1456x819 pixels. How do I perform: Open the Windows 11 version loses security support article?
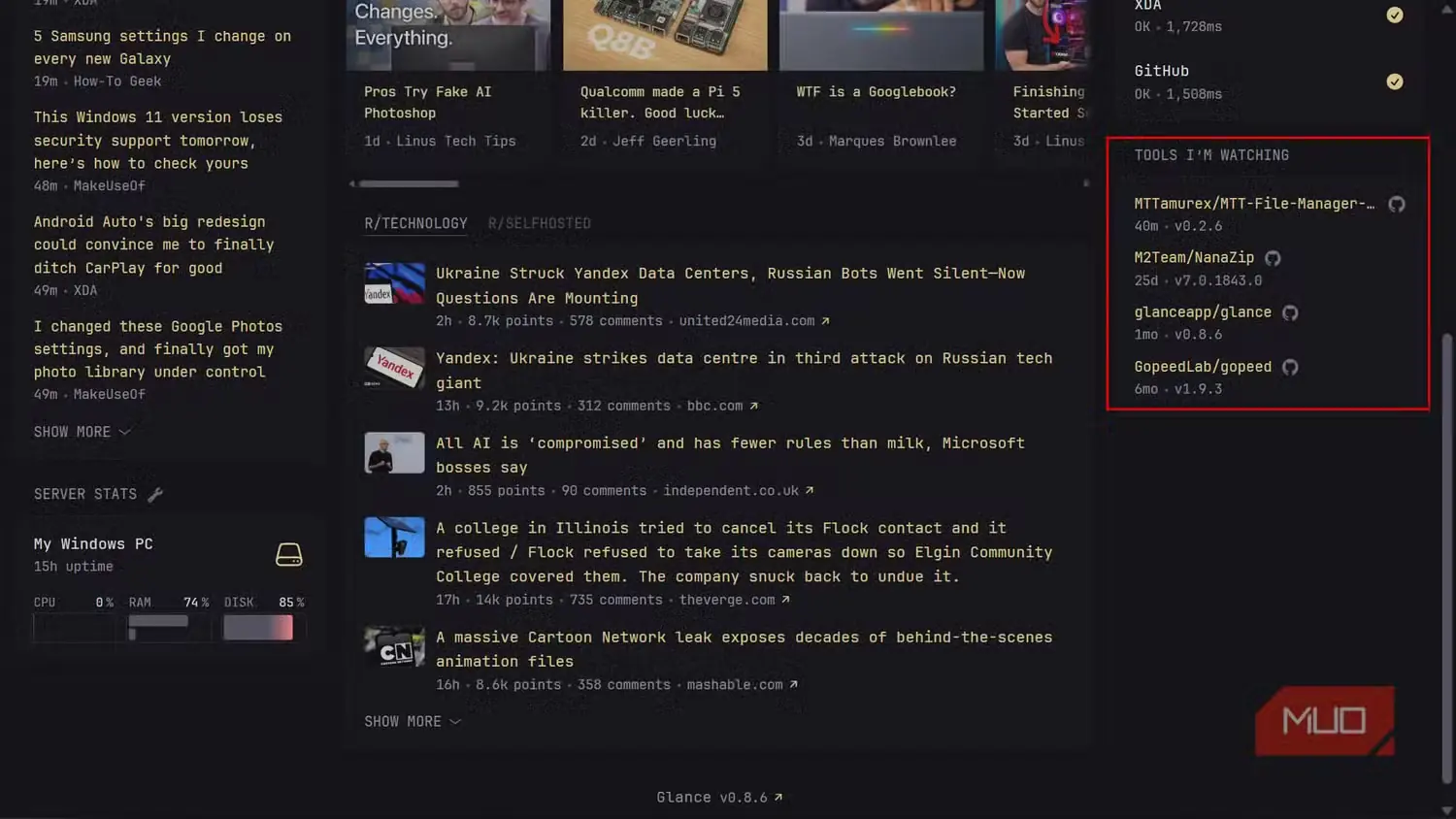pyautogui.click(x=158, y=141)
